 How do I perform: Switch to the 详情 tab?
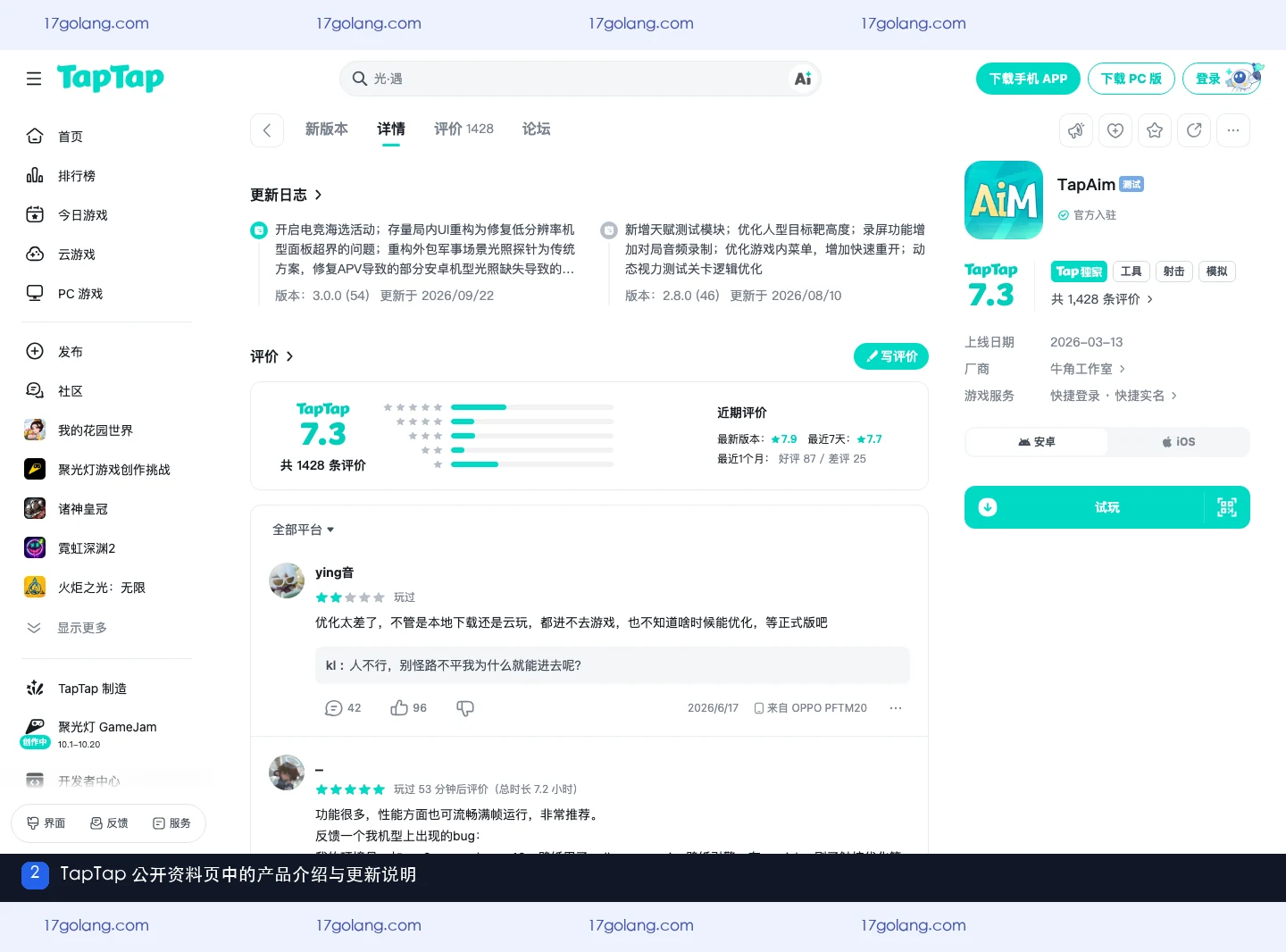(391, 129)
